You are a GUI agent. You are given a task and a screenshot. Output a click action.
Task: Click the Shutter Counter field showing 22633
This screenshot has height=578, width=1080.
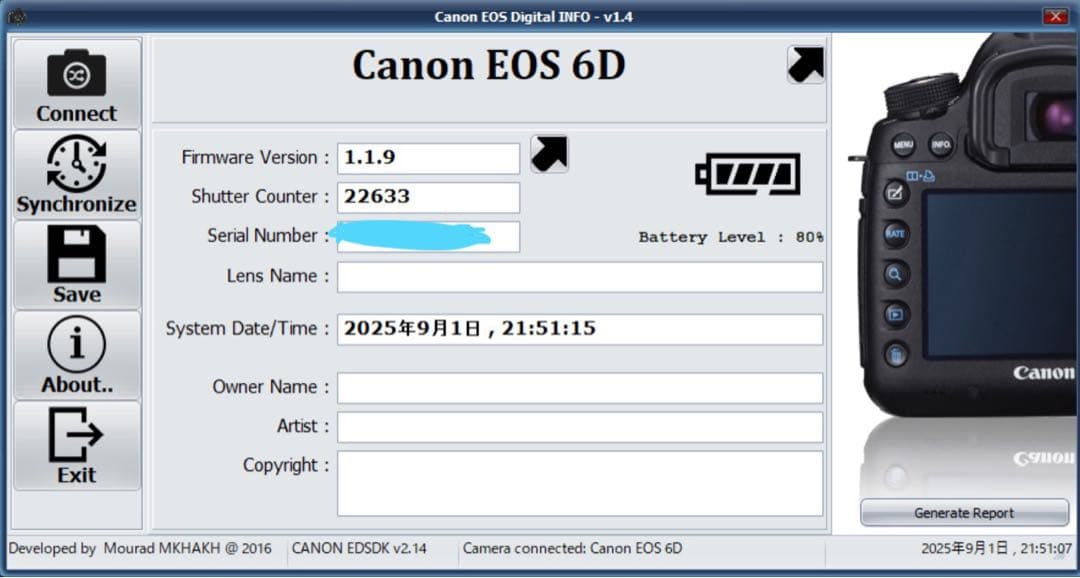(x=428, y=197)
